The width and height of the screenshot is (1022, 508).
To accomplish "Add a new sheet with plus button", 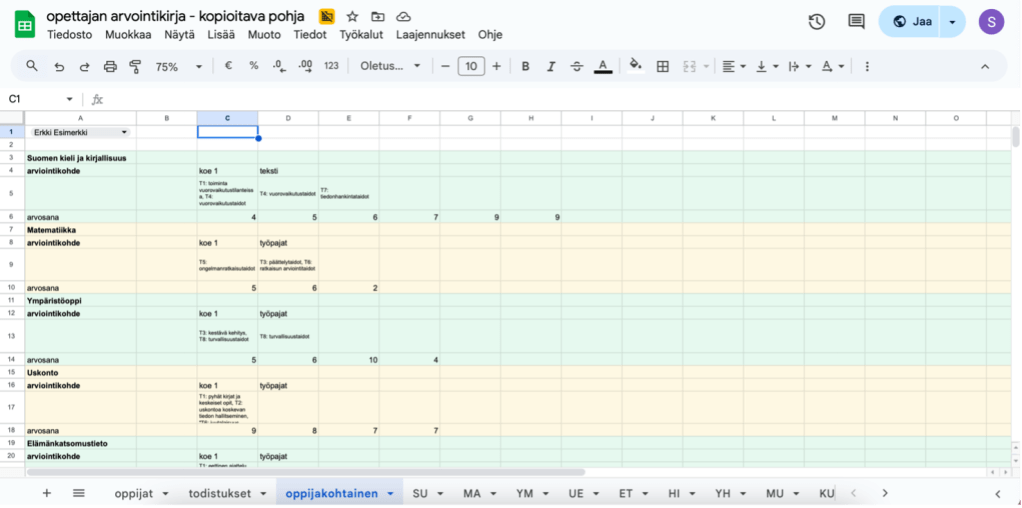I will click(x=46, y=493).
